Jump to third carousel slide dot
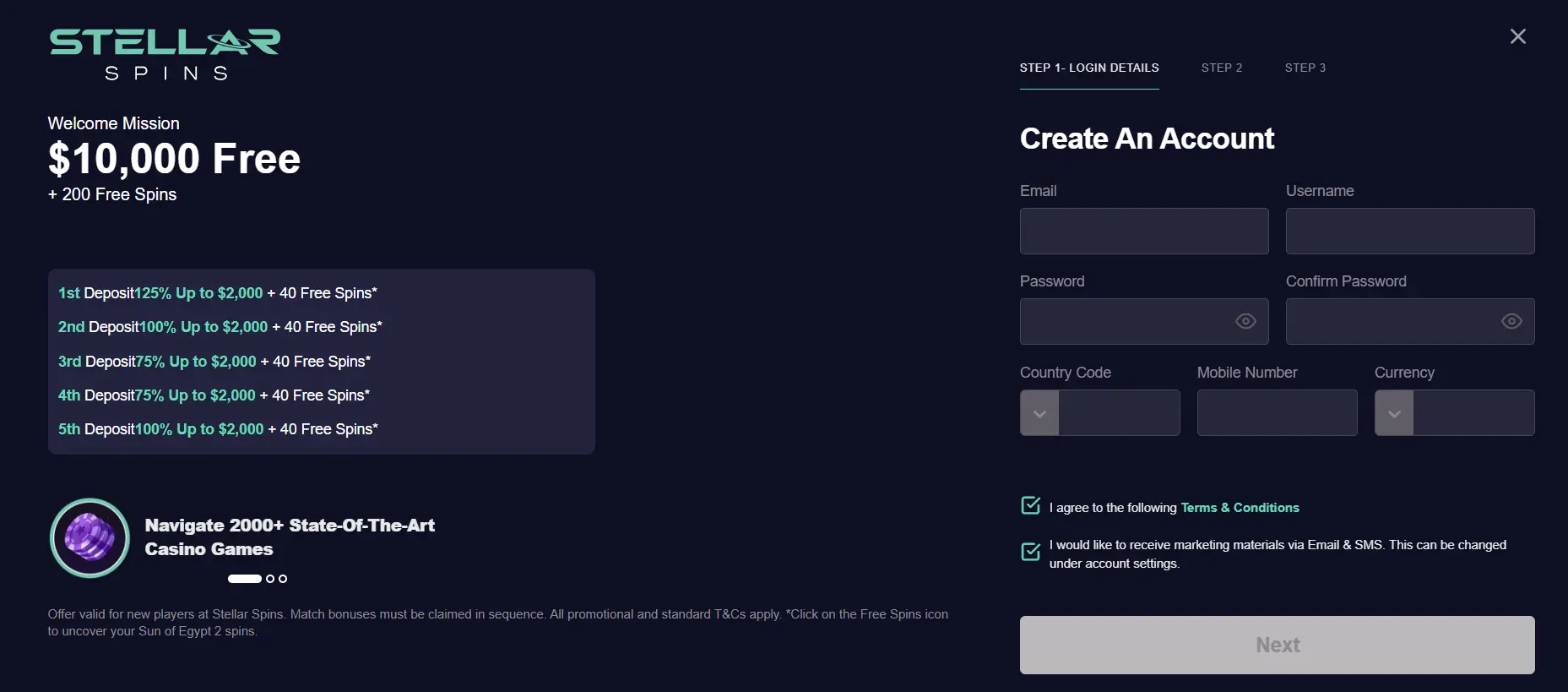This screenshot has width=1568, height=692. 283,579
